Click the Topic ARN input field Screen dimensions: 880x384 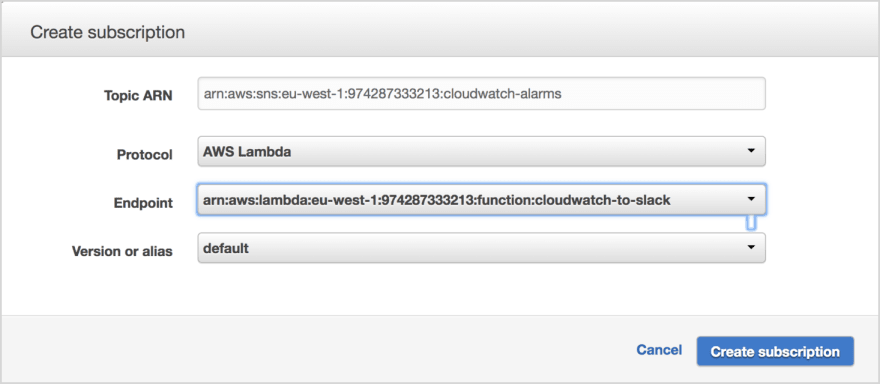tap(481, 94)
